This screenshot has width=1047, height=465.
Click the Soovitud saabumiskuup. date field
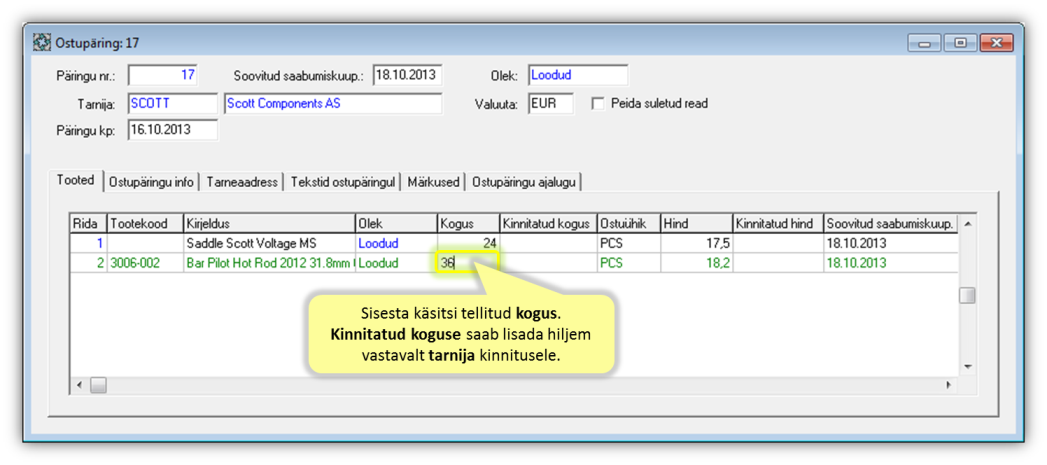pos(407,75)
